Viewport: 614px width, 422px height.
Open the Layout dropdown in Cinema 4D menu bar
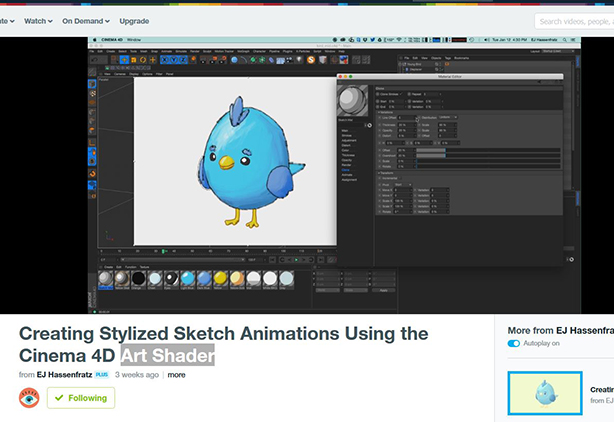[559, 51]
